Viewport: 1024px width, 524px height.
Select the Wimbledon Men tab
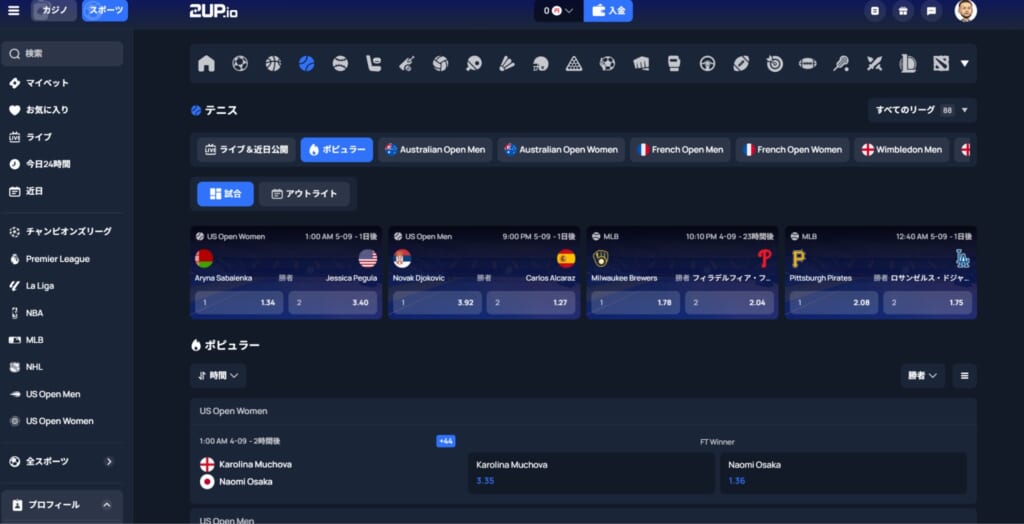tap(901, 150)
